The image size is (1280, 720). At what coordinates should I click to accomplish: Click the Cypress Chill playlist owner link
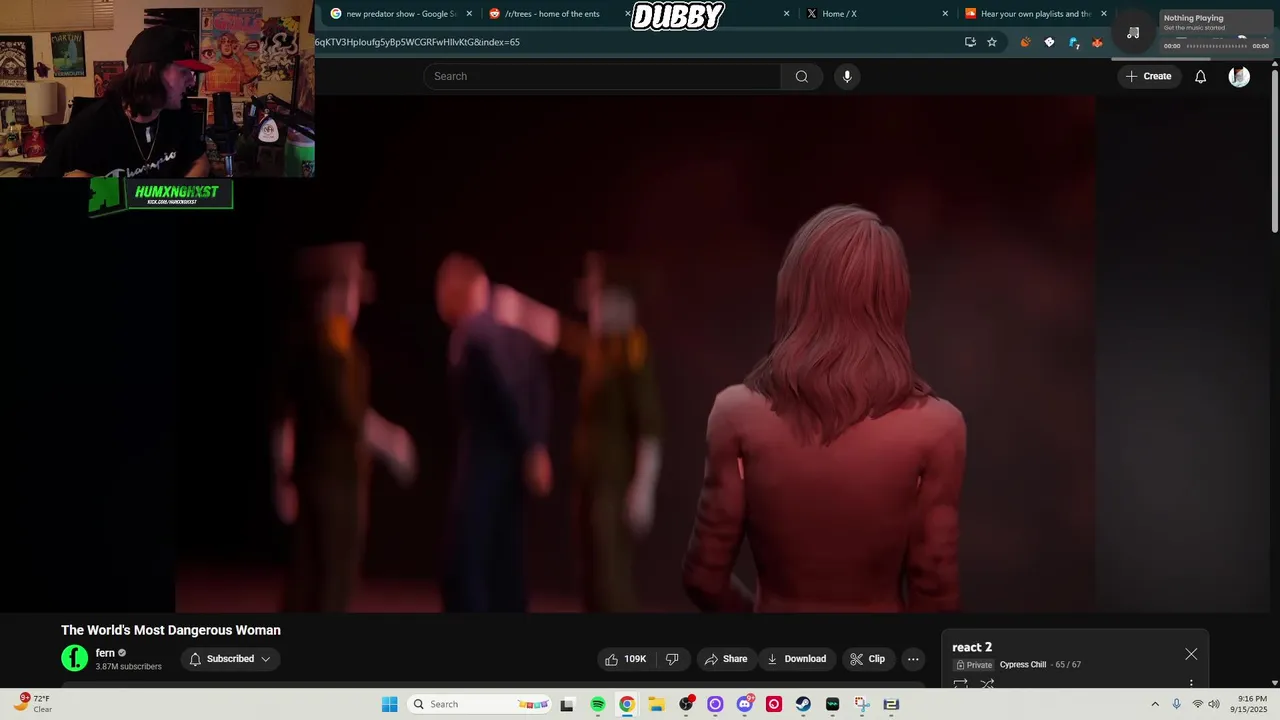[1022, 665]
